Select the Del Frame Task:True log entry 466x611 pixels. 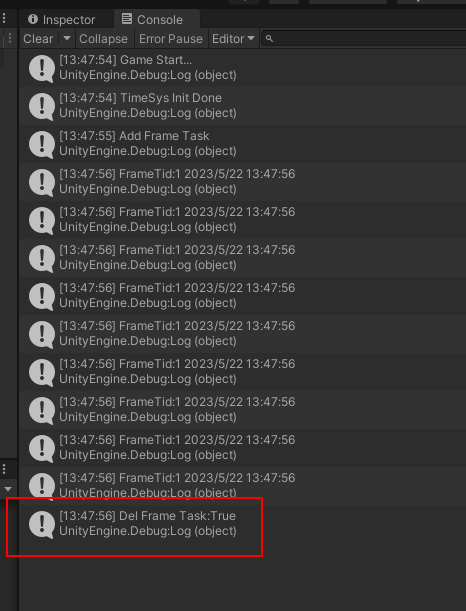[242, 524]
